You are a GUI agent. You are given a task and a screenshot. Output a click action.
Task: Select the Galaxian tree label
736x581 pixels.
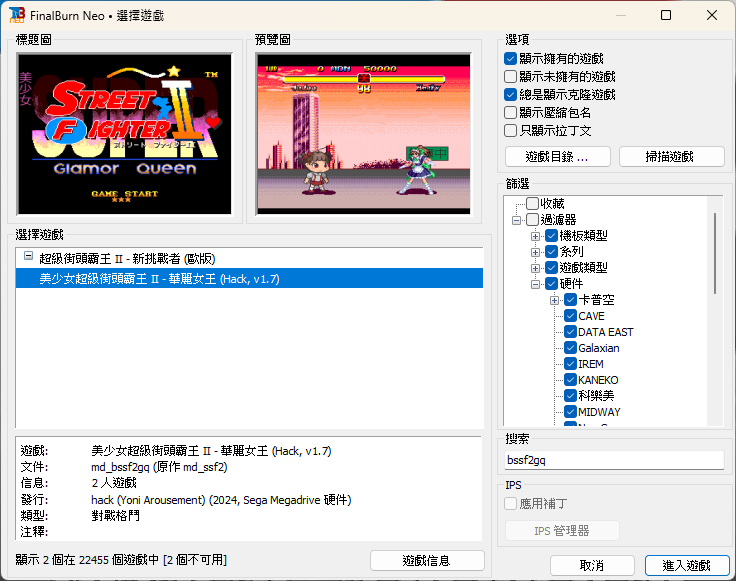[x=598, y=348]
